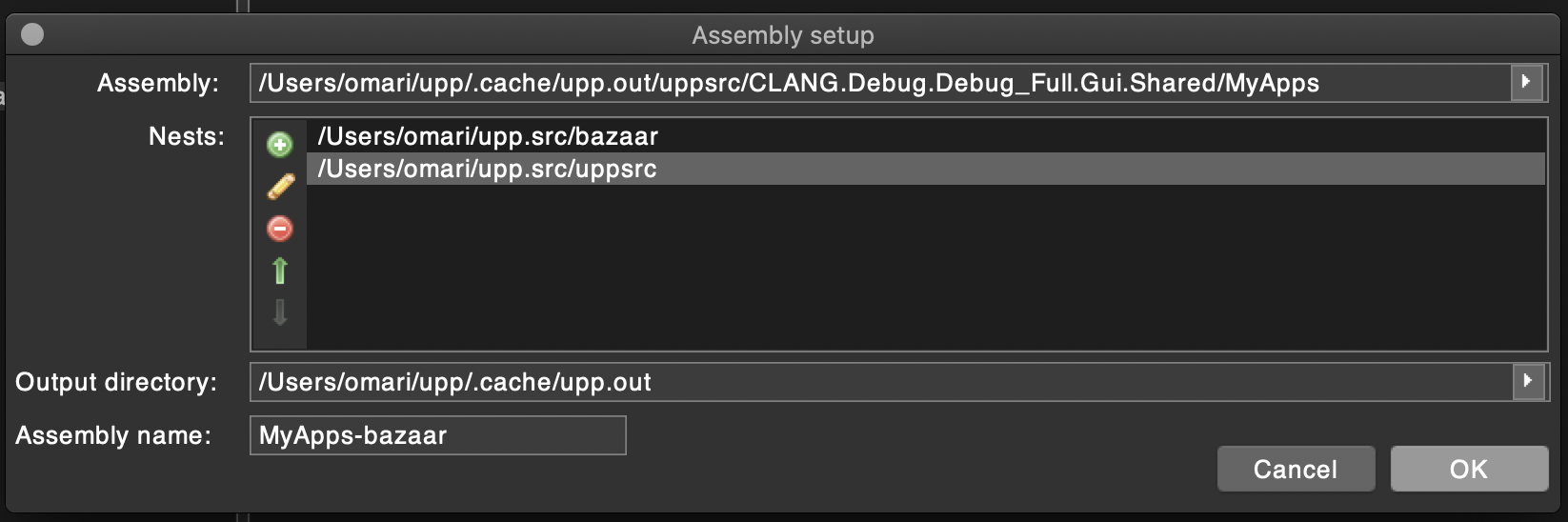Focus the MyApps-bazaar assembly name field

(x=437, y=435)
